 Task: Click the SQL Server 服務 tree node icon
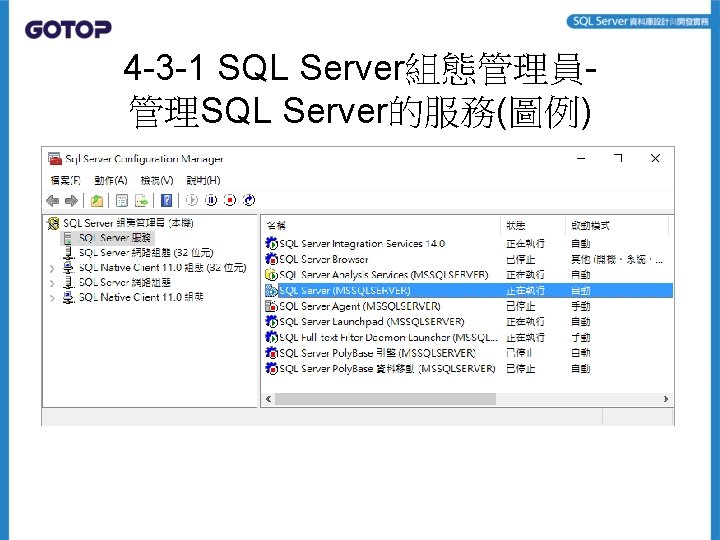point(68,238)
